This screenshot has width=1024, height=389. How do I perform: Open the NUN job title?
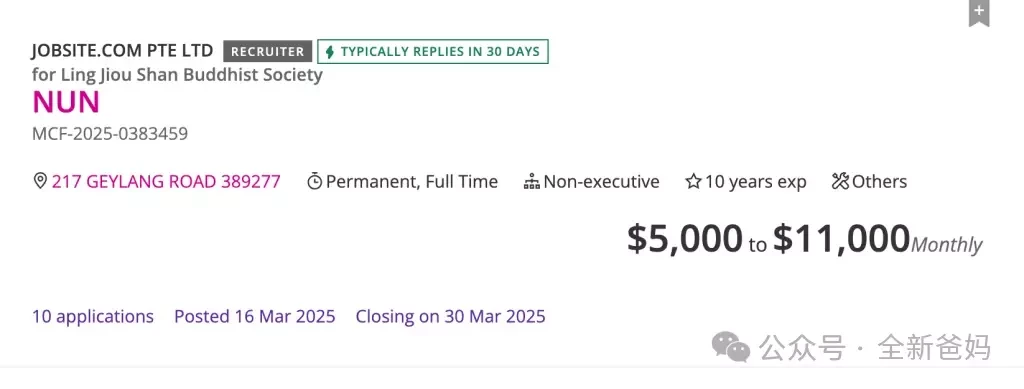click(x=66, y=102)
